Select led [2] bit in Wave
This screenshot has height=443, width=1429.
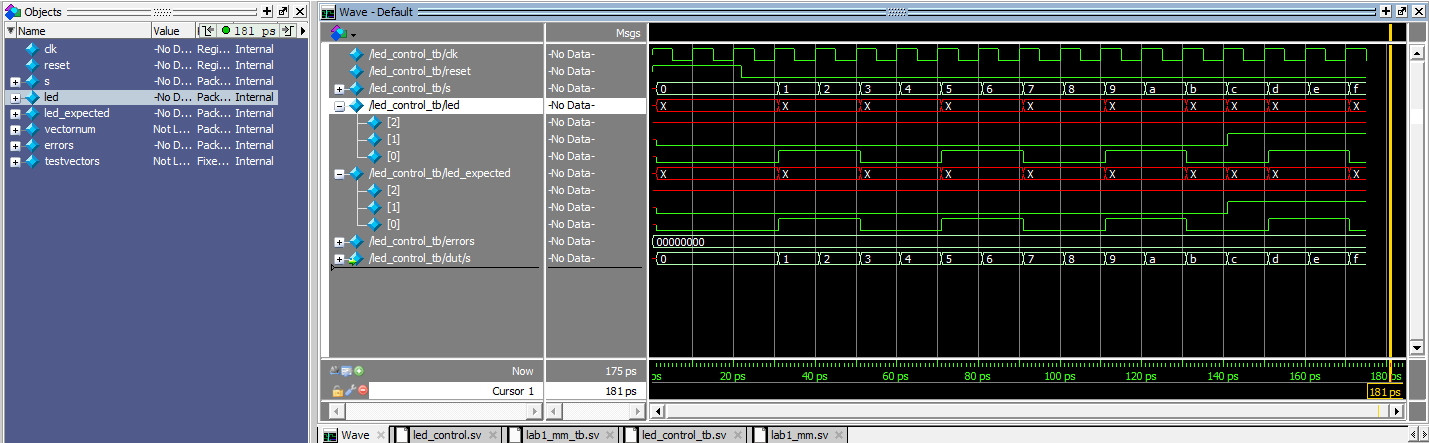393,122
